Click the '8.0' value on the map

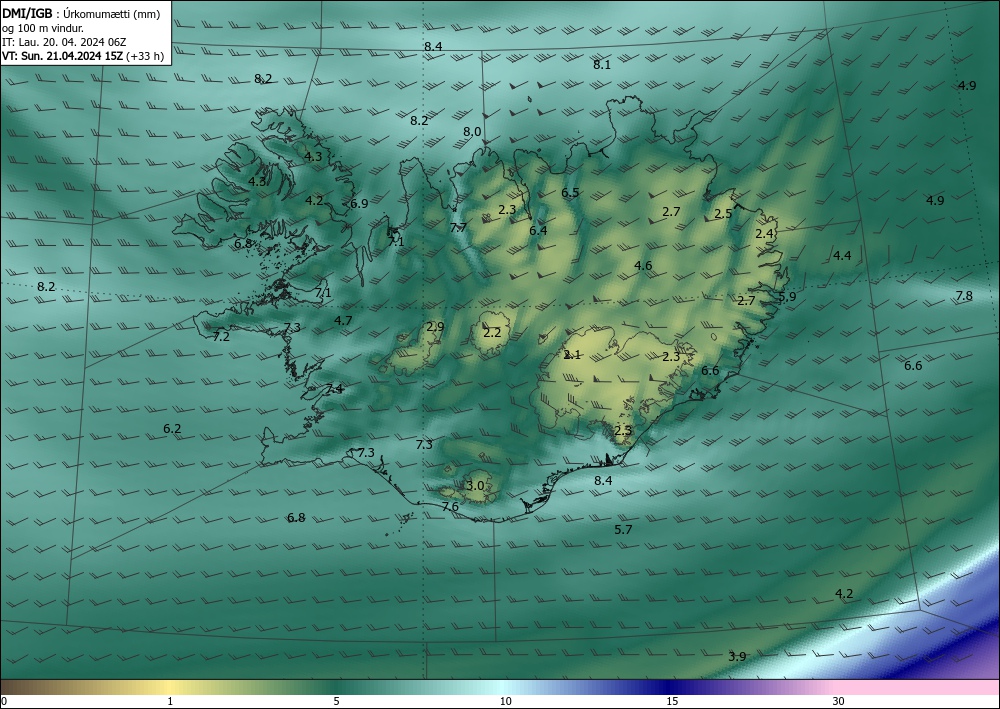click(472, 131)
